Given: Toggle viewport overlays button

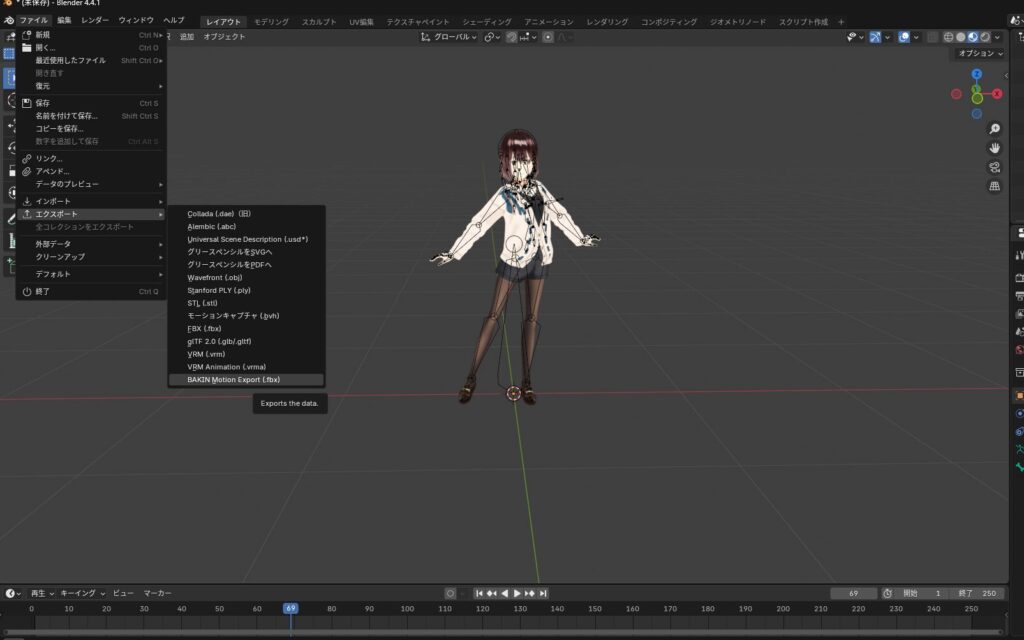Looking at the screenshot, I should click(904, 37).
